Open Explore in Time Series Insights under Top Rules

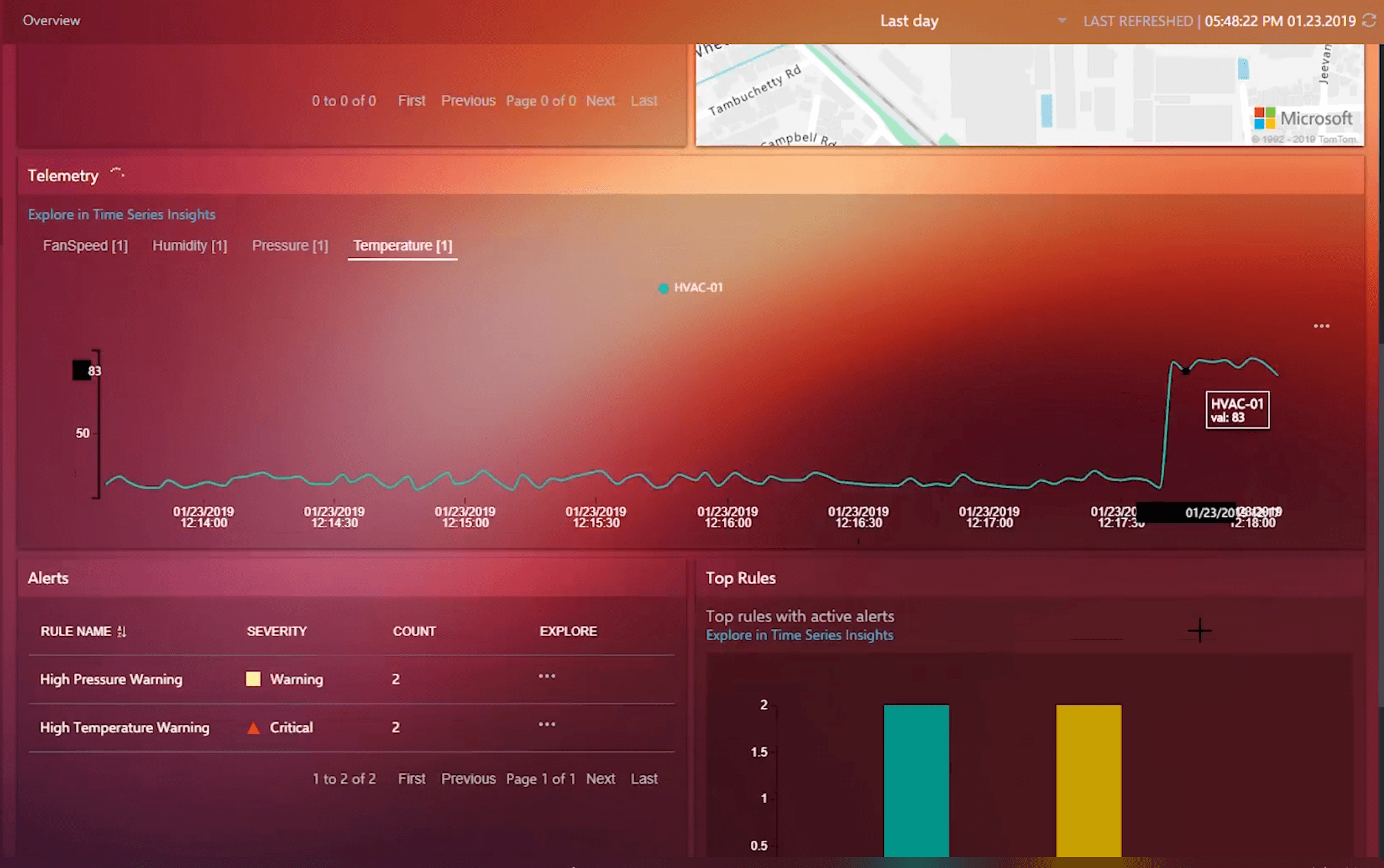pos(799,636)
